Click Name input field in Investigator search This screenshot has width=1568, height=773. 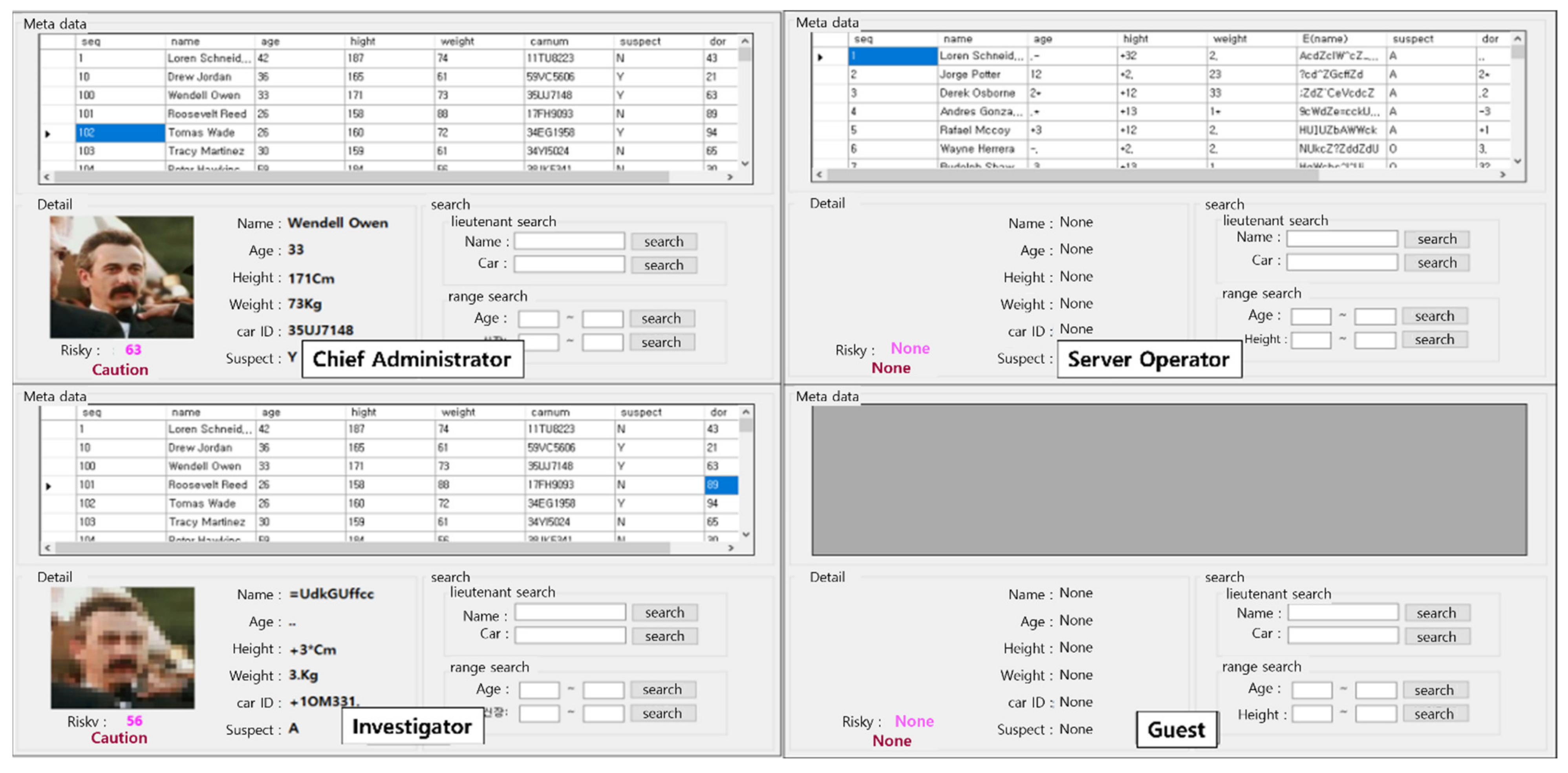point(570,612)
